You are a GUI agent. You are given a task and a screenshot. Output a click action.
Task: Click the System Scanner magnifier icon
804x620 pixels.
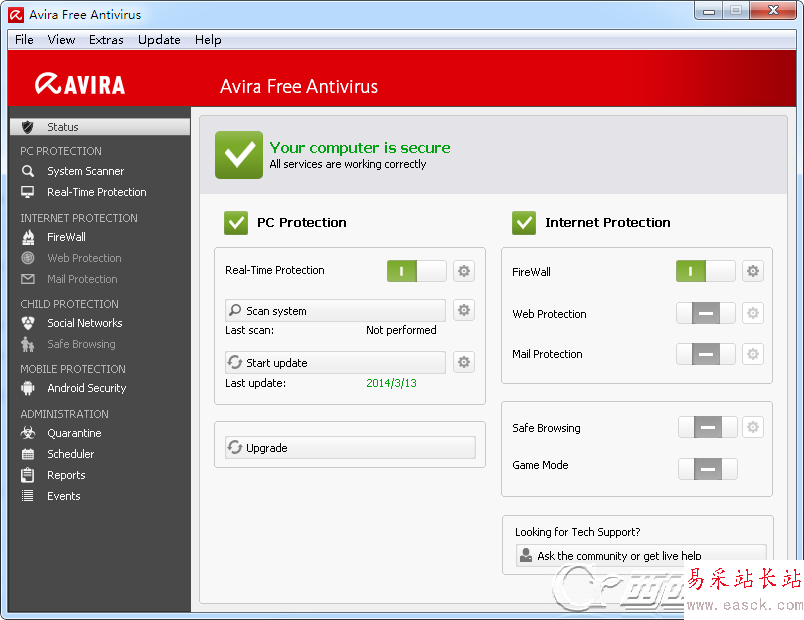tap(28, 171)
